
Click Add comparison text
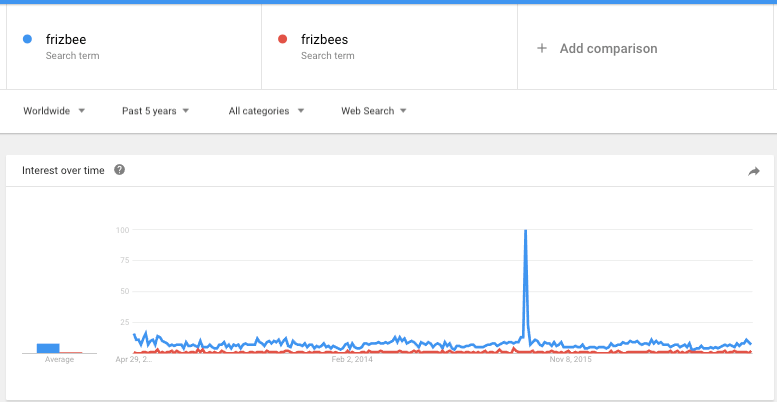pyautogui.click(x=609, y=49)
